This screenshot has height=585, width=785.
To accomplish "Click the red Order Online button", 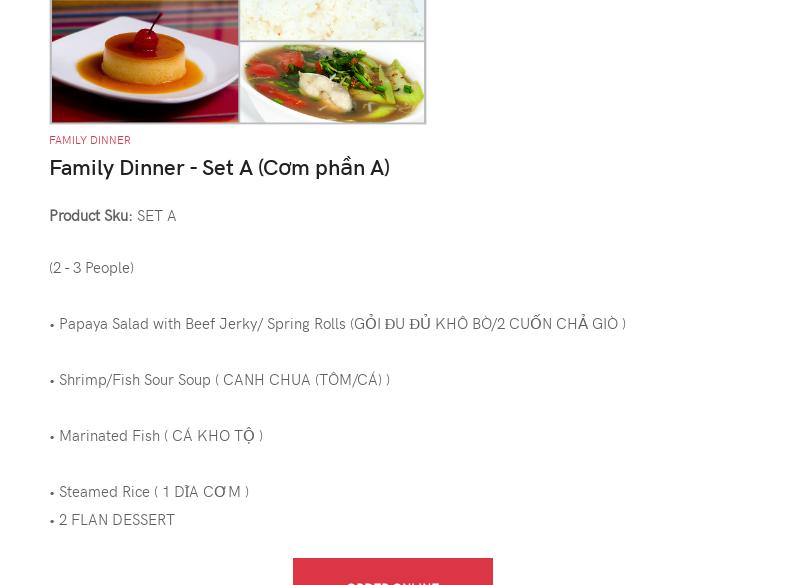I will [x=392, y=571].
